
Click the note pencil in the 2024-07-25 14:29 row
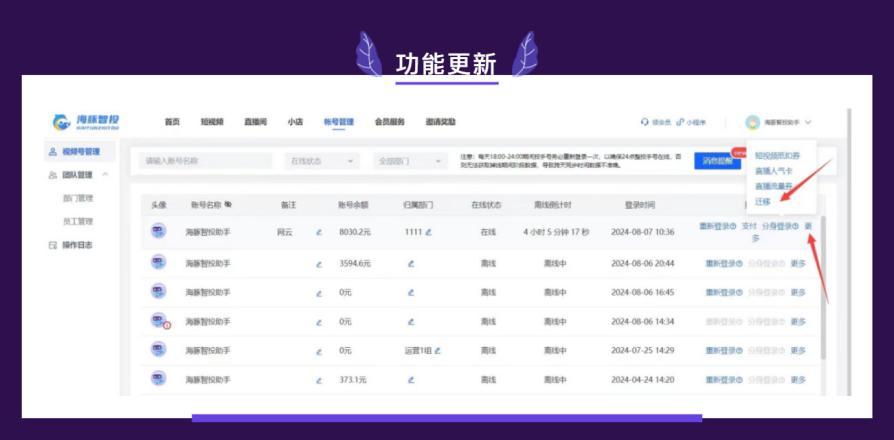coord(319,351)
